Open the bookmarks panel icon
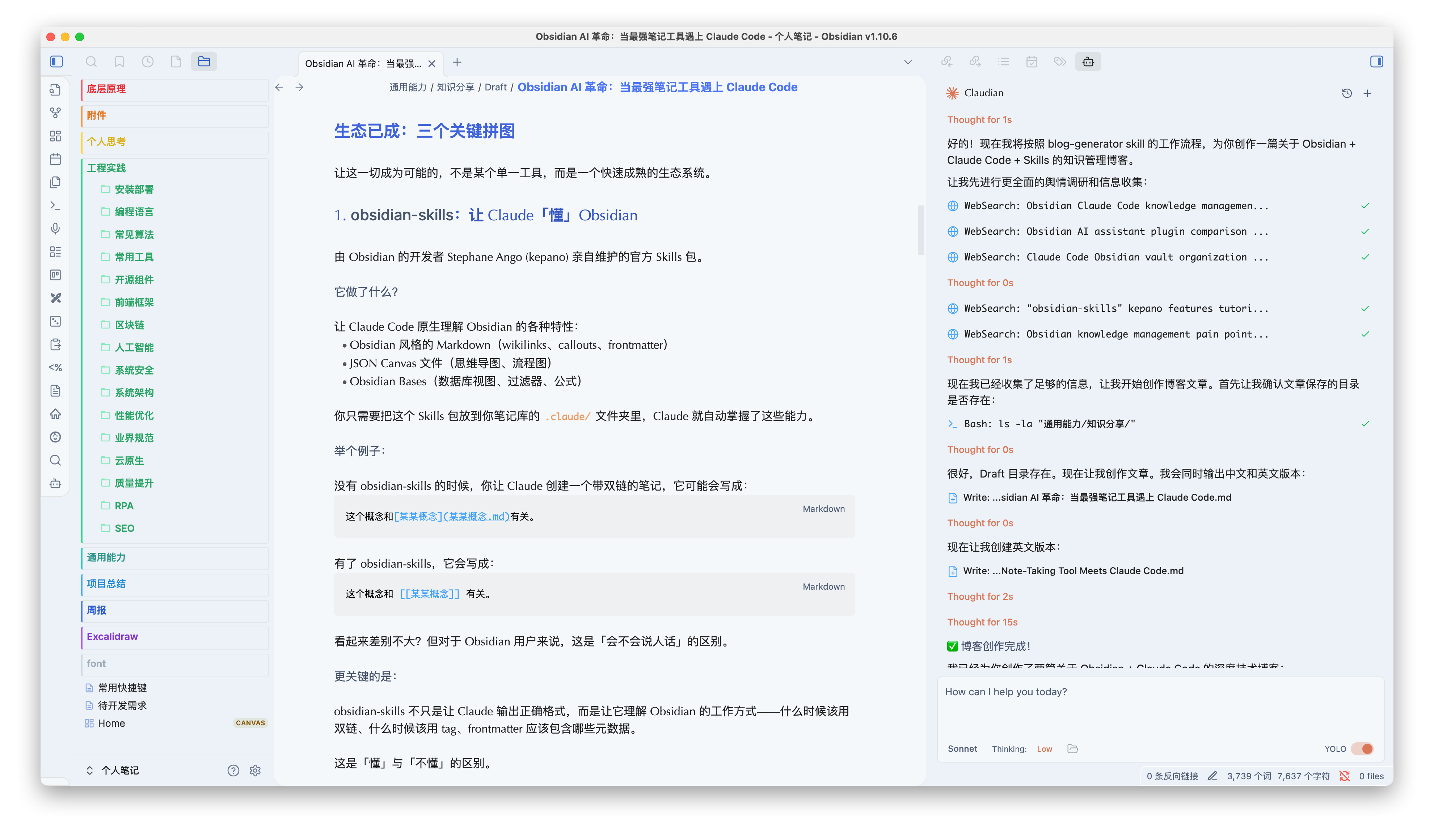The width and height of the screenshot is (1434, 840). pos(119,61)
